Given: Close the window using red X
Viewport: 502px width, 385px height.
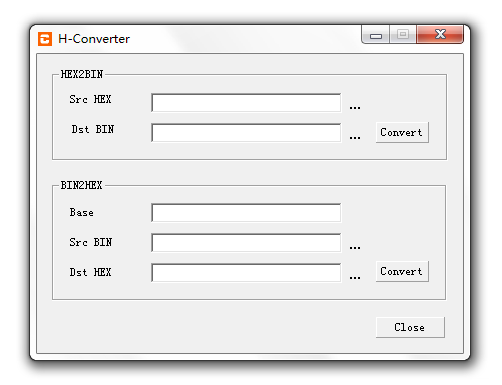Looking at the screenshot, I should click(440, 34).
